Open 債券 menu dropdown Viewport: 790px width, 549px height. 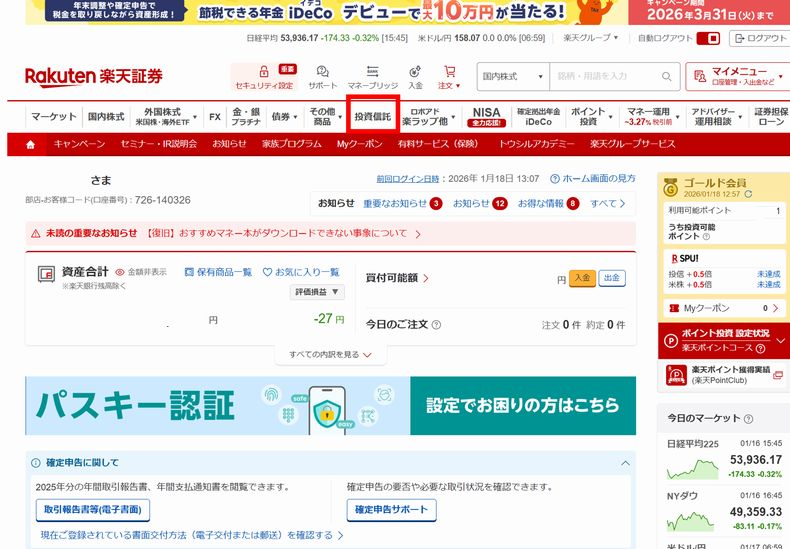pyautogui.click(x=284, y=117)
